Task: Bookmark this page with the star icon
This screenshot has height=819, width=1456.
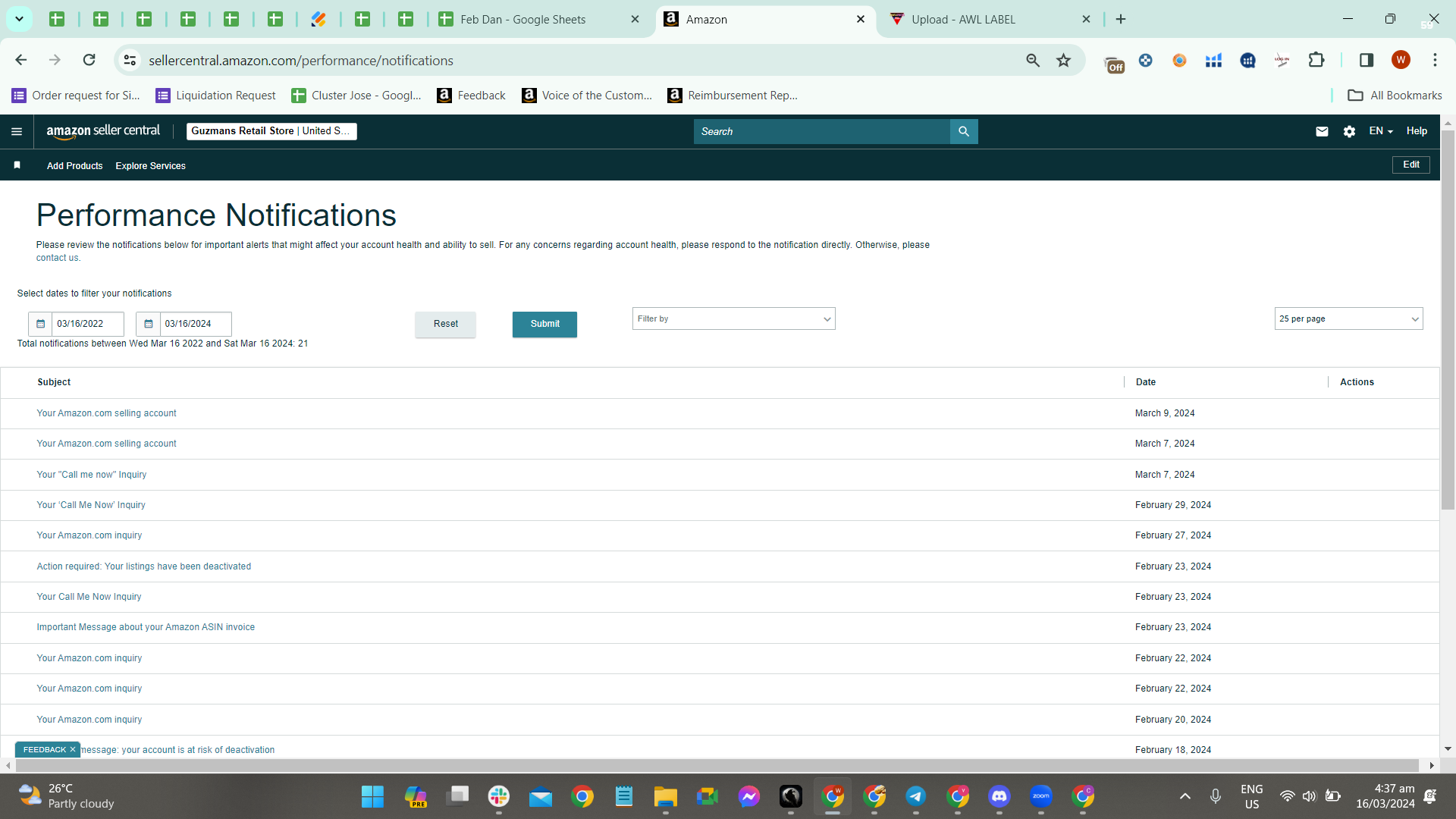Action: coord(1064,60)
